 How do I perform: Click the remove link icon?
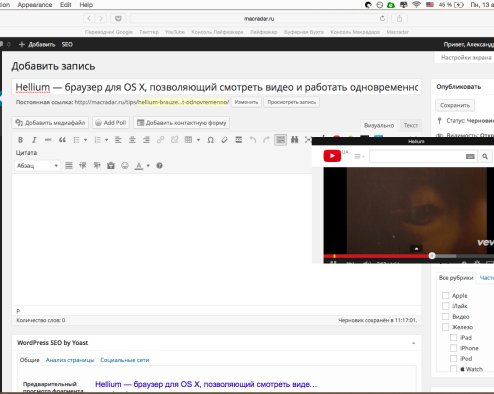pyautogui.click(x=174, y=140)
